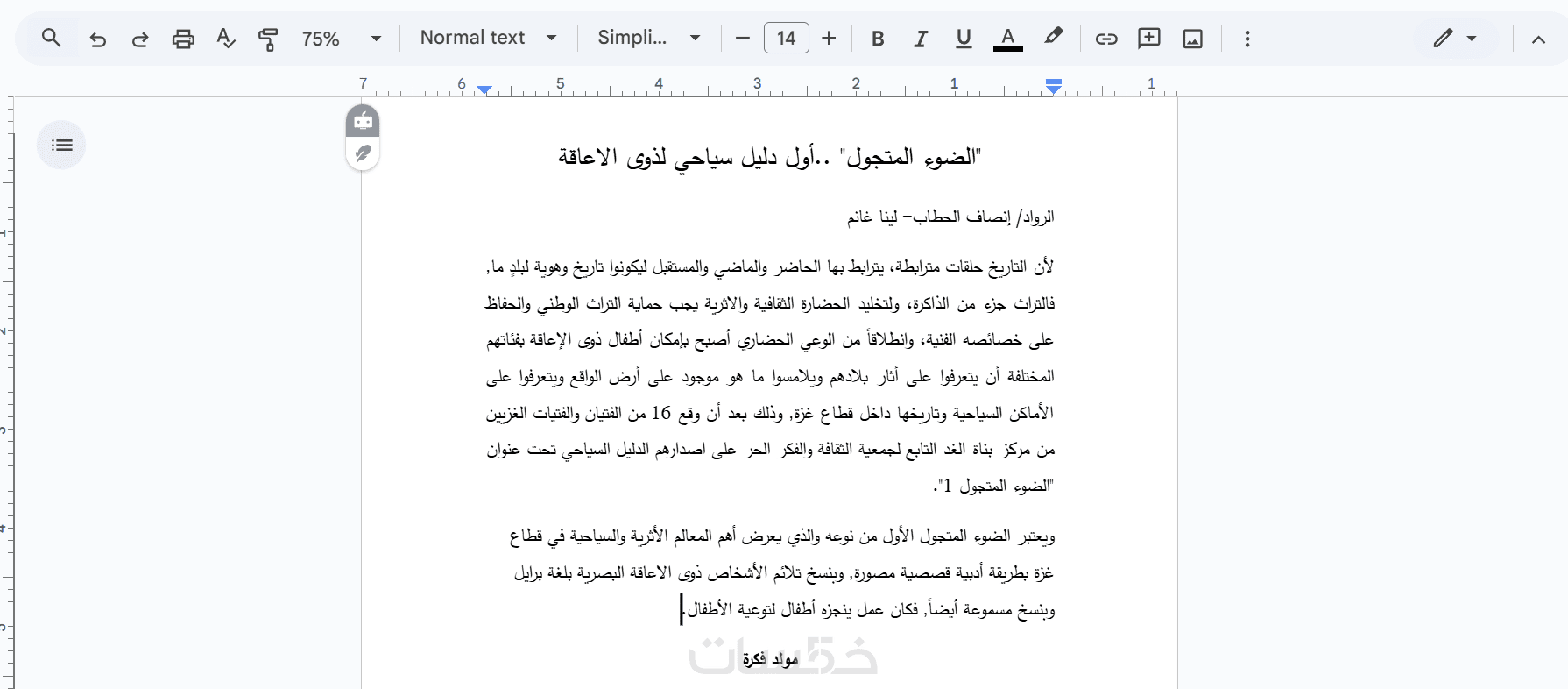
Task: Add a comment
Action: pos(1149,39)
